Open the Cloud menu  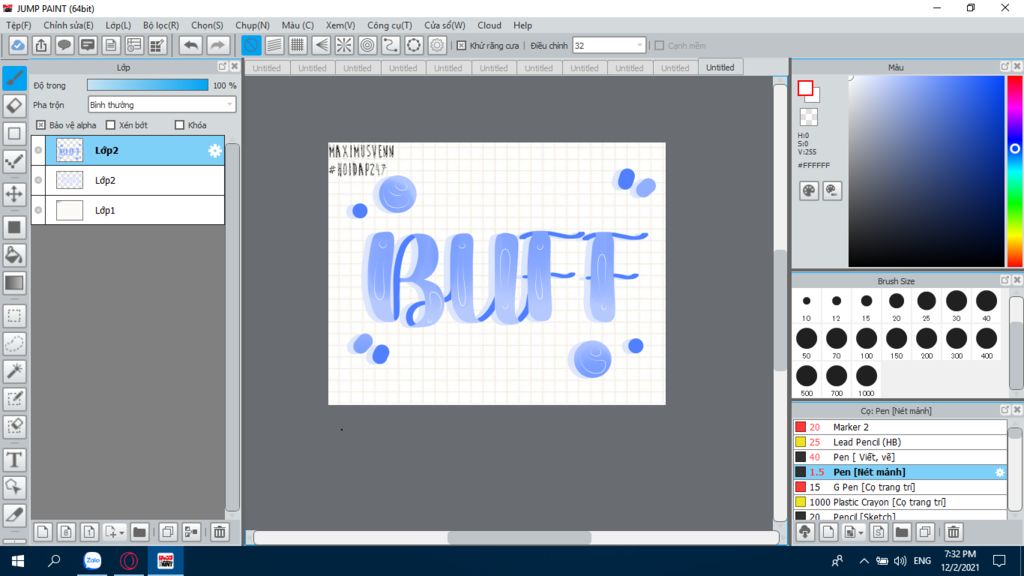(489, 25)
